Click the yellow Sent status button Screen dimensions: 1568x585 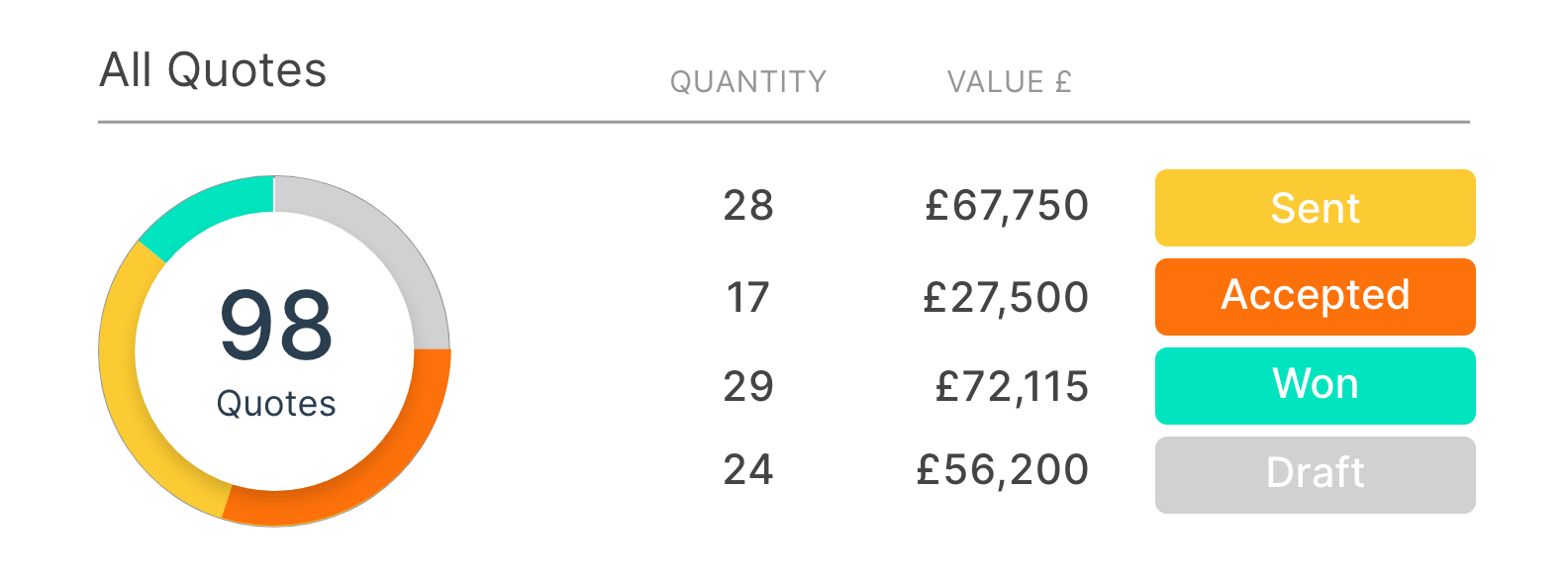point(1315,208)
